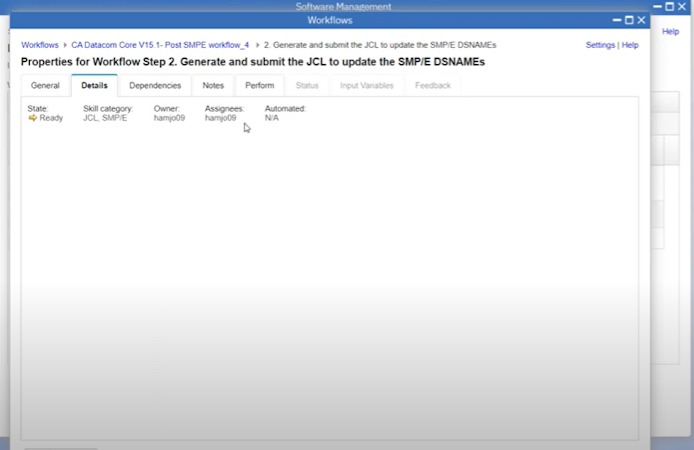Screen dimensions: 694x450
Task: Click the Workflows window title bar text
Action: (330, 20)
